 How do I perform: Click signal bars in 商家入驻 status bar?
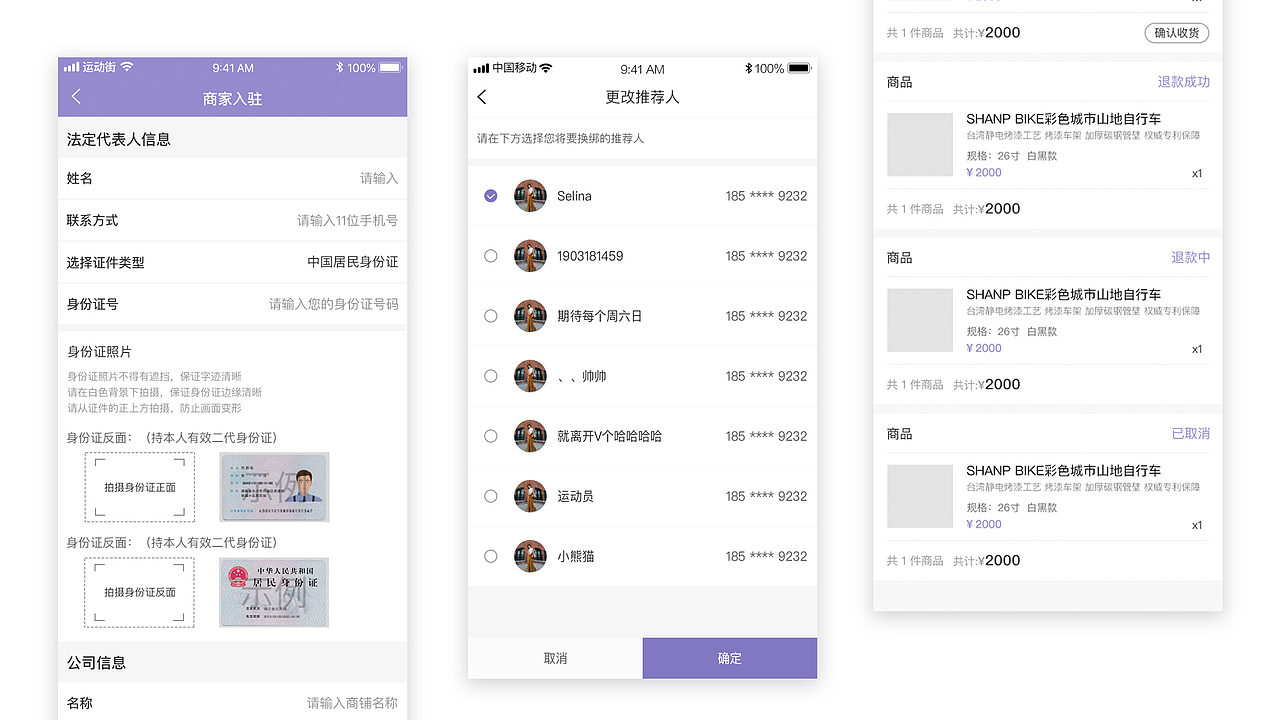[x=71, y=67]
